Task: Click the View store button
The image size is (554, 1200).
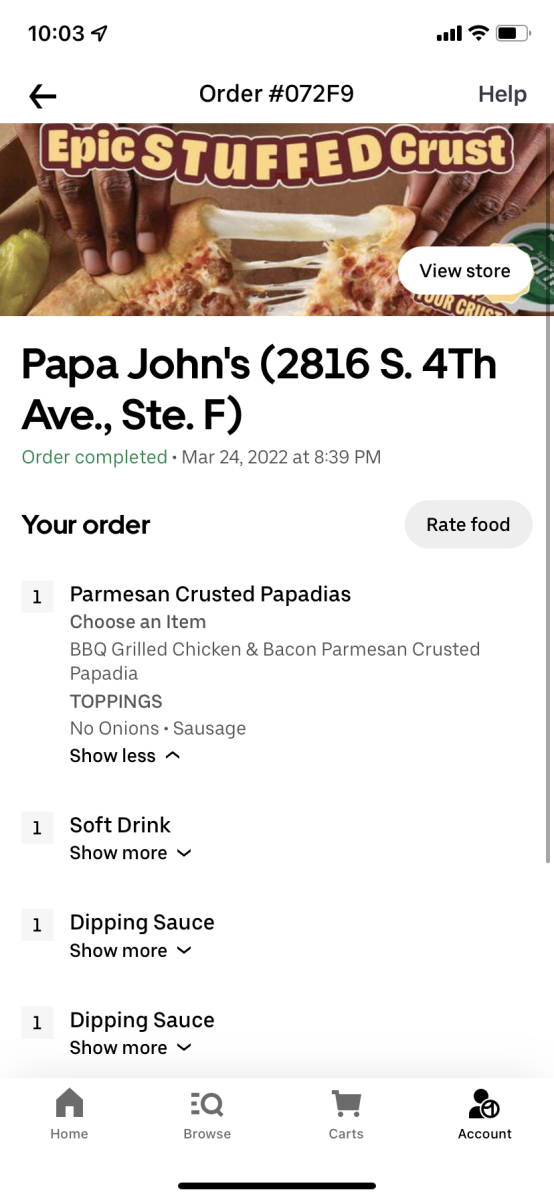Action: coord(465,271)
